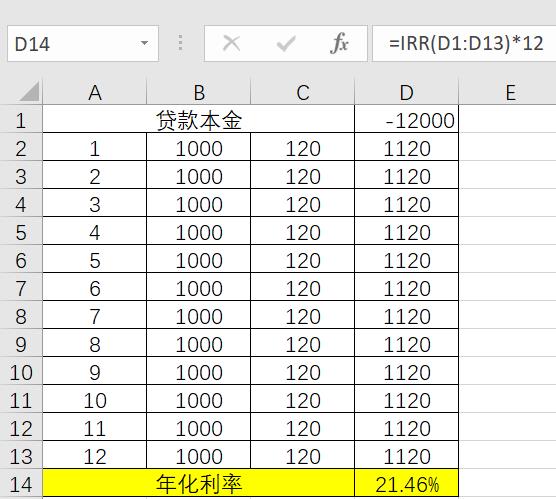This screenshot has height=499, width=556.
Task: Click the merged 贷款本金 cell
Action: coord(199,120)
